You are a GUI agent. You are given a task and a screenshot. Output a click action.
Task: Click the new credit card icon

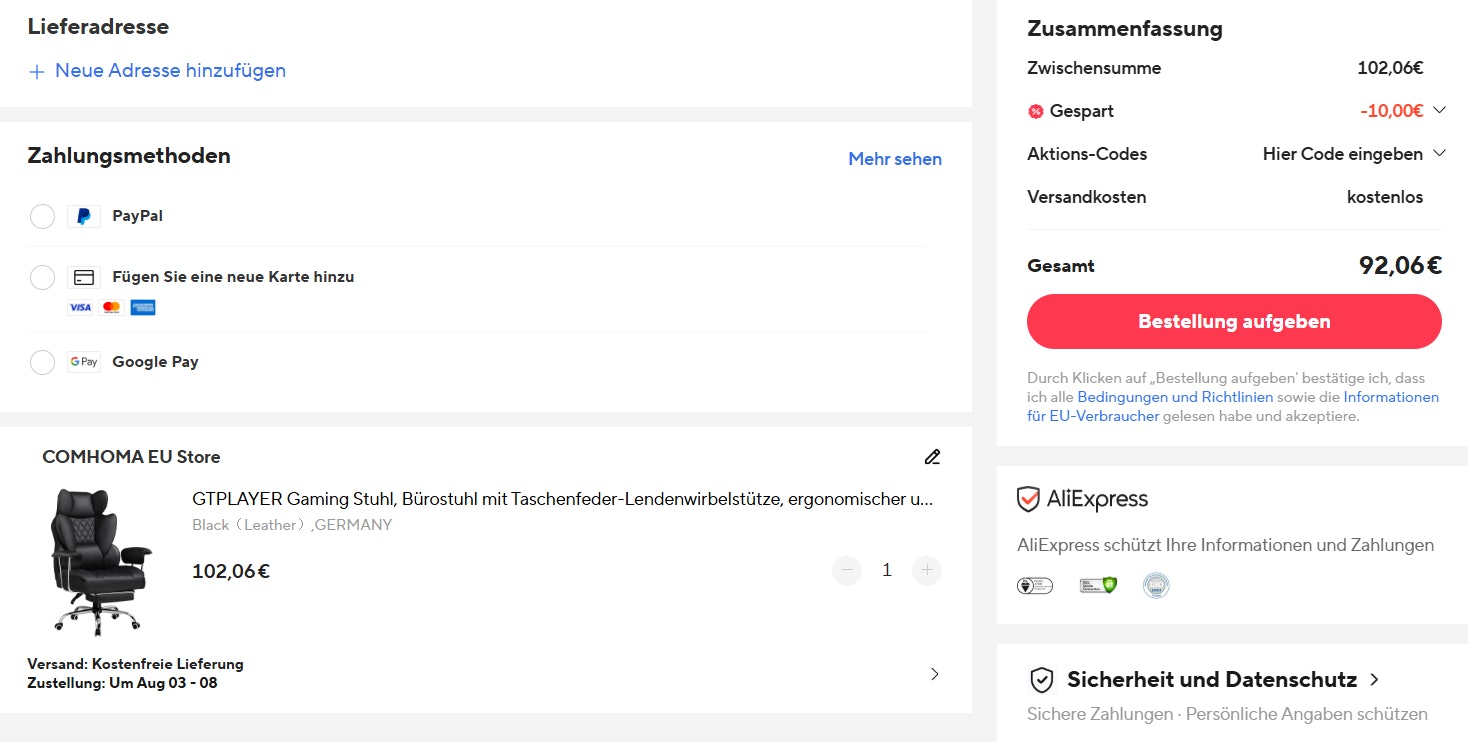coord(84,277)
